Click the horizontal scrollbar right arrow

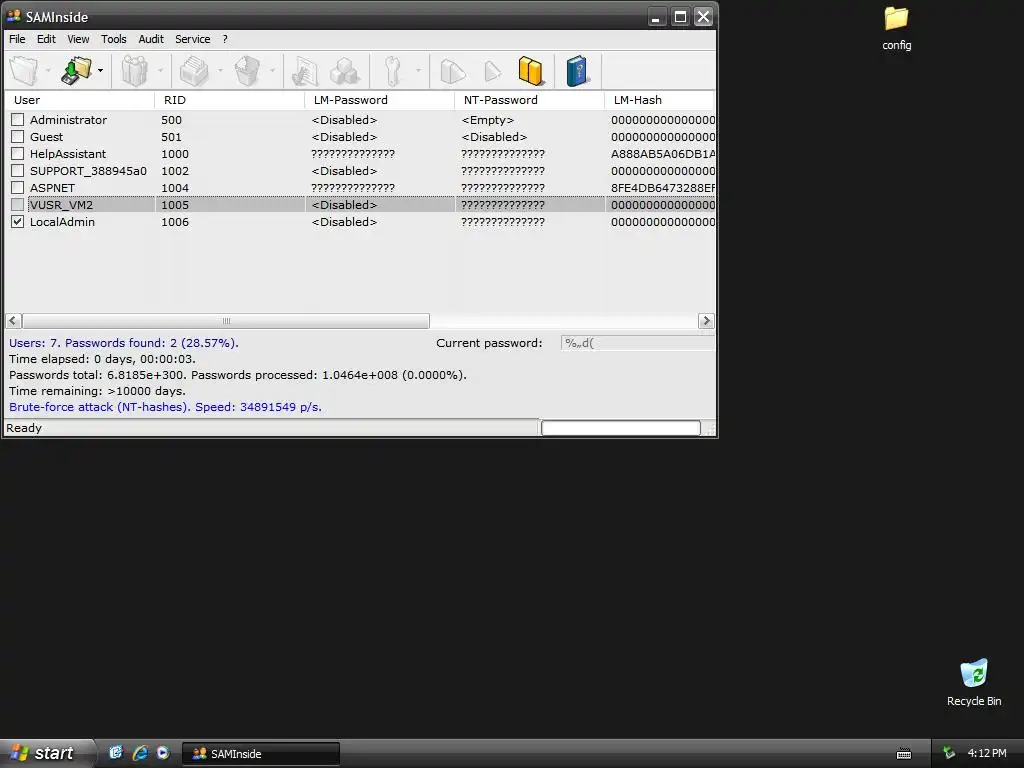click(x=706, y=321)
